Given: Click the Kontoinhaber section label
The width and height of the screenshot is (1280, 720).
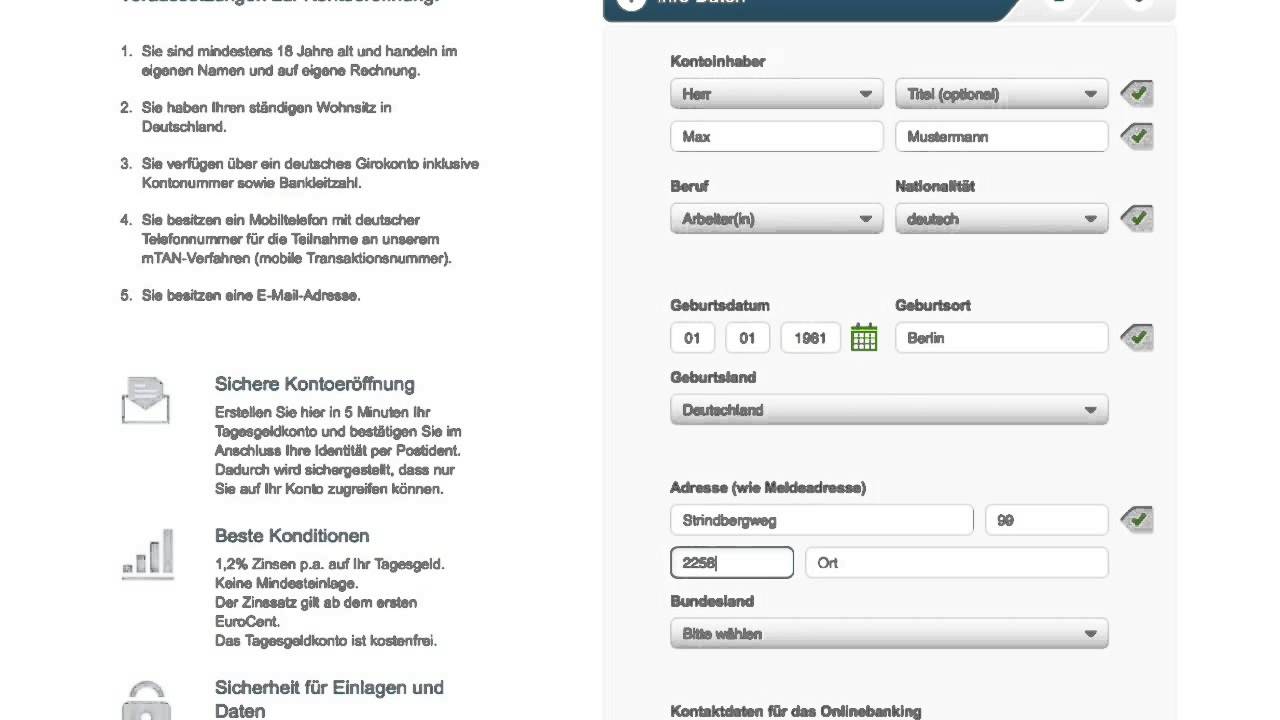Looking at the screenshot, I should tap(718, 61).
